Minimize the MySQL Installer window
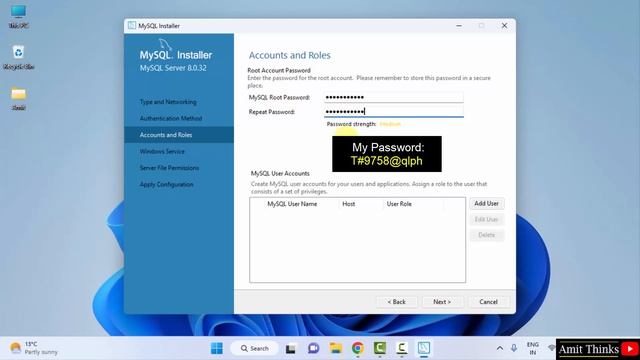 459,25
